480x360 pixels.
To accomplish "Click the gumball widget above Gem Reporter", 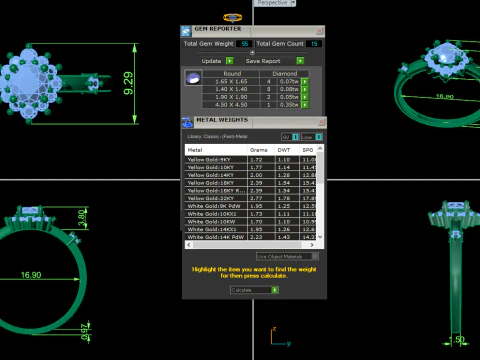I will 232,18.
